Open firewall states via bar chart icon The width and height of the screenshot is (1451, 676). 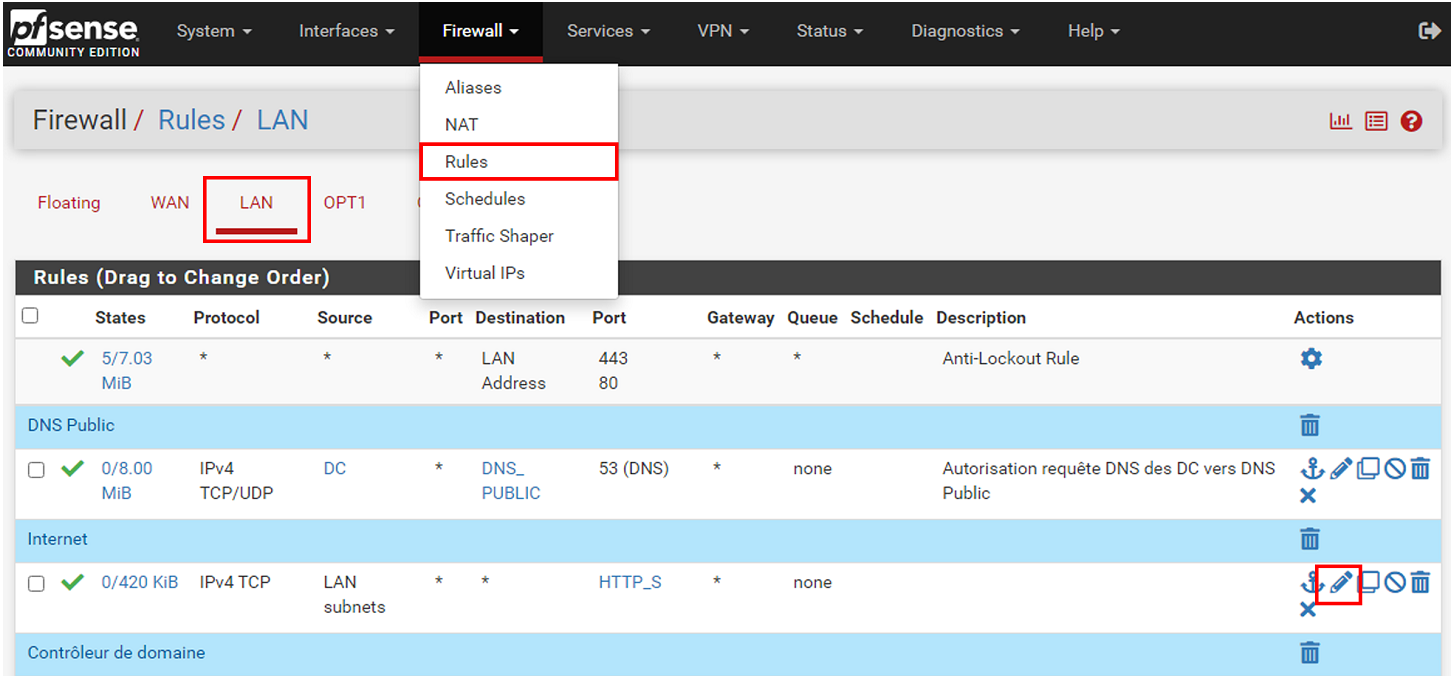click(x=1341, y=120)
